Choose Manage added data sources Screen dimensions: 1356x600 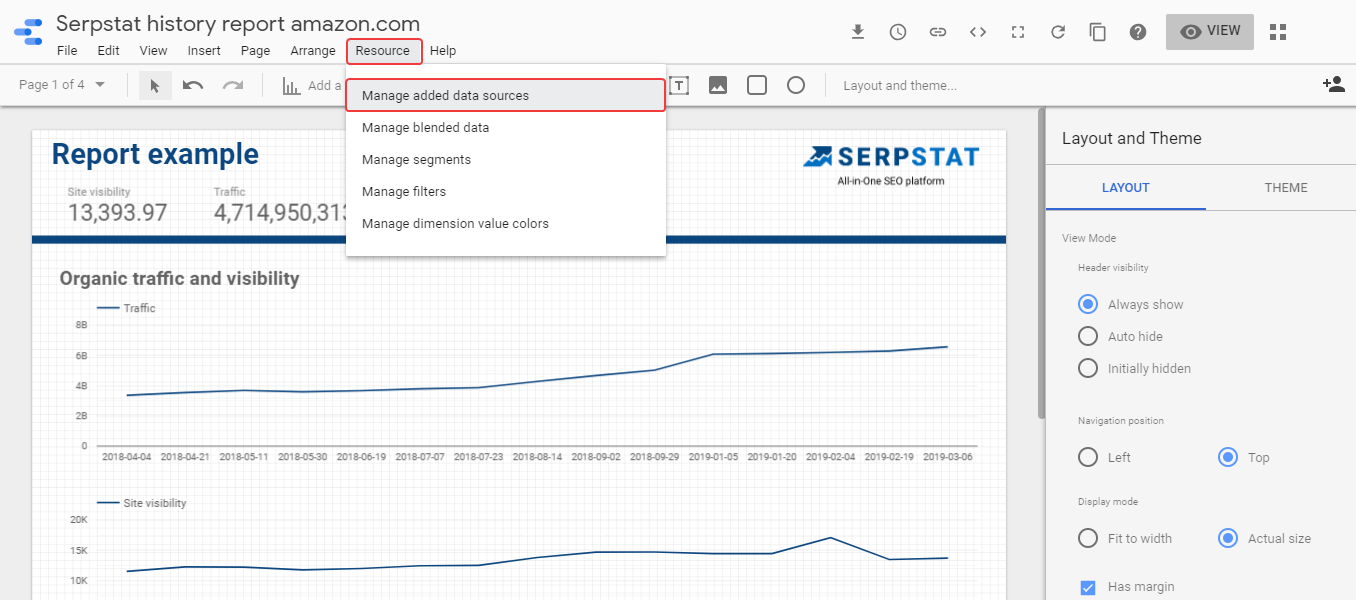coord(505,95)
